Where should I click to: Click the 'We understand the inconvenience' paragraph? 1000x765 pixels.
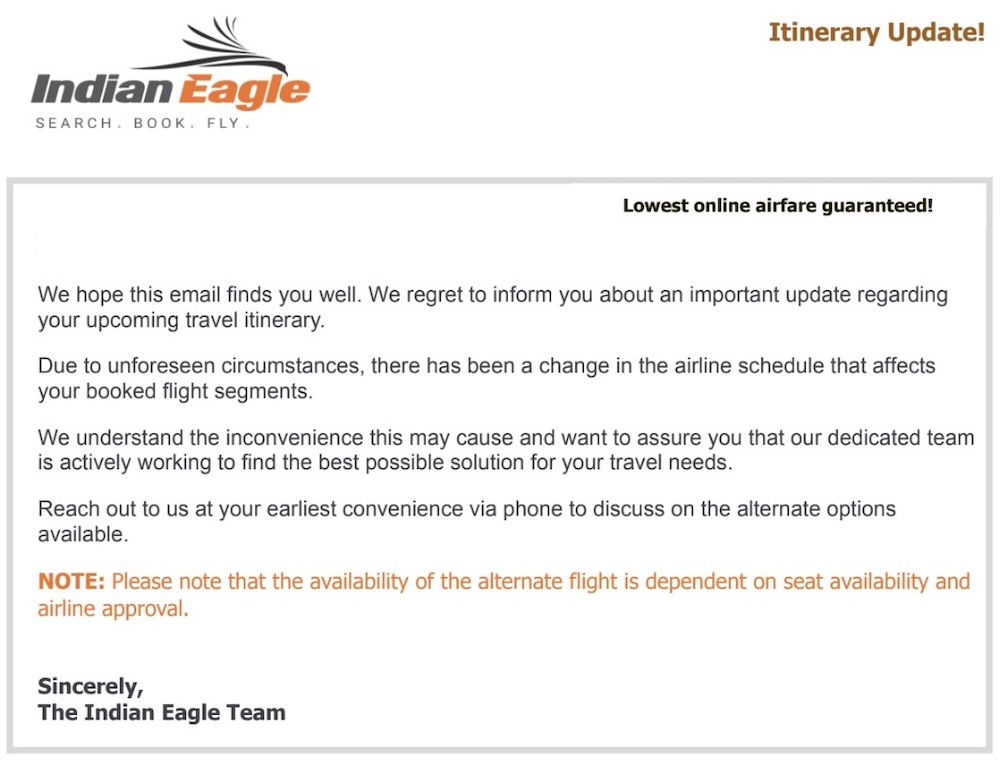pos(506,449)
